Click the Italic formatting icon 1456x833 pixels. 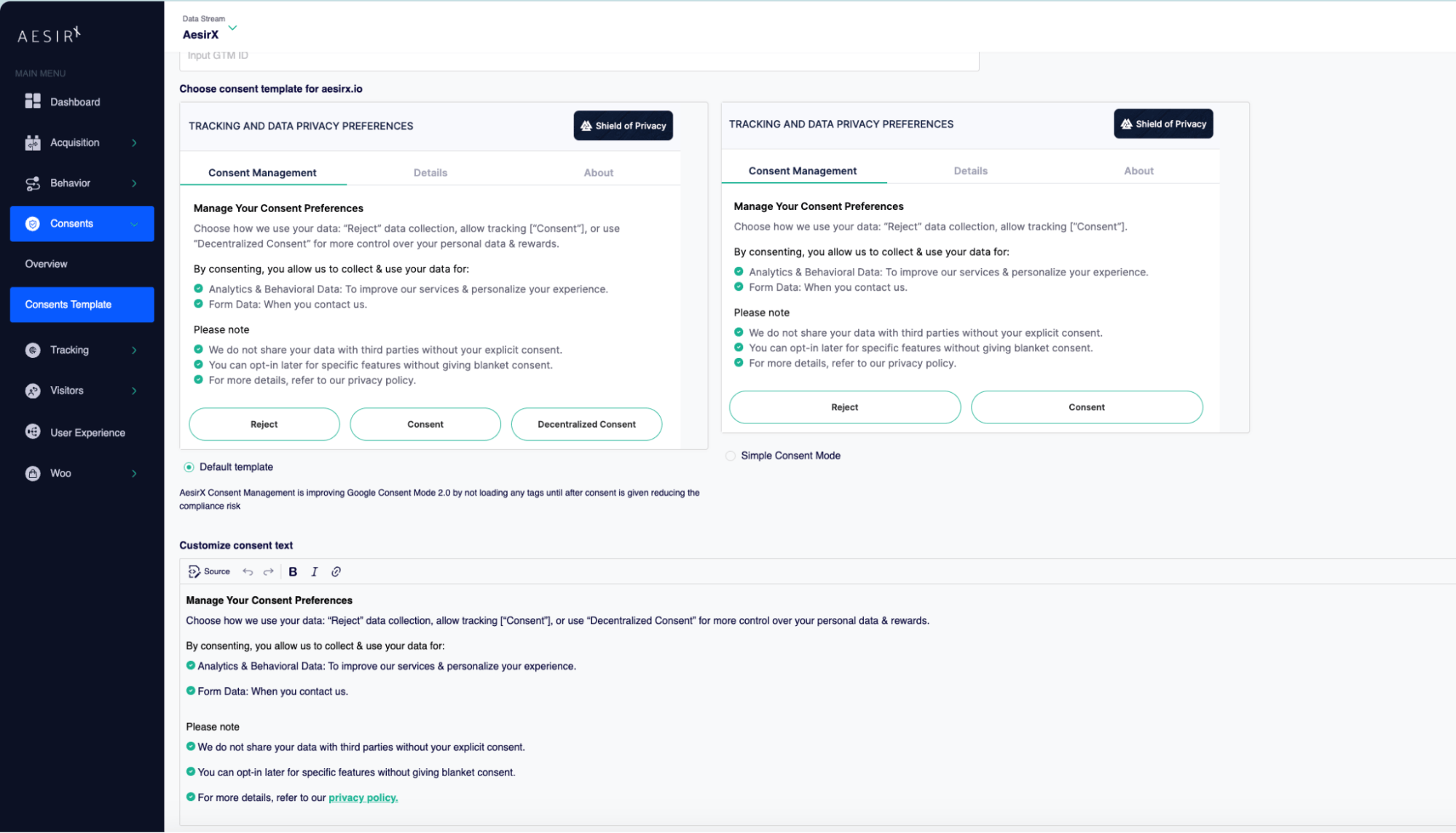(x=314, y=572)
